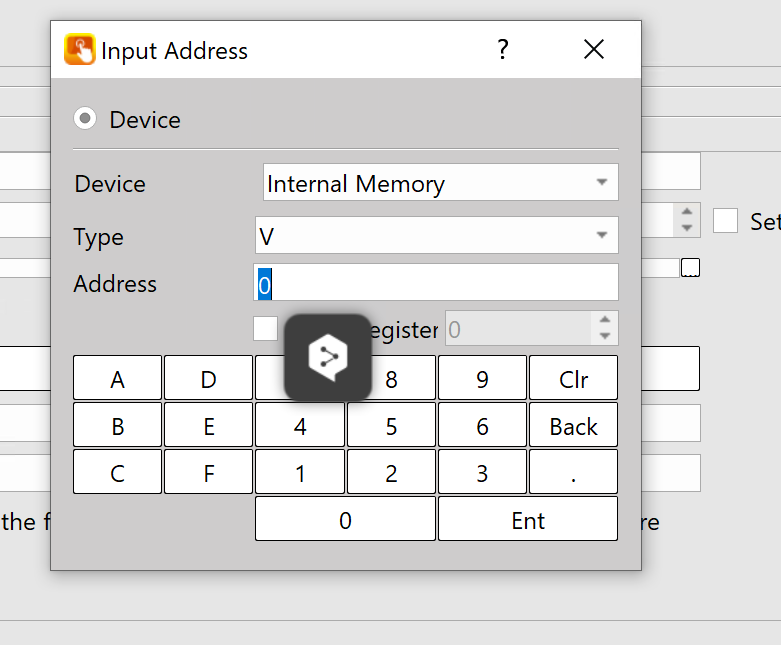Toggle the Set checkbox behind the dialog
Image resolution: width=781 pixels, height=645 pixels.
click(x=725, y=221)
